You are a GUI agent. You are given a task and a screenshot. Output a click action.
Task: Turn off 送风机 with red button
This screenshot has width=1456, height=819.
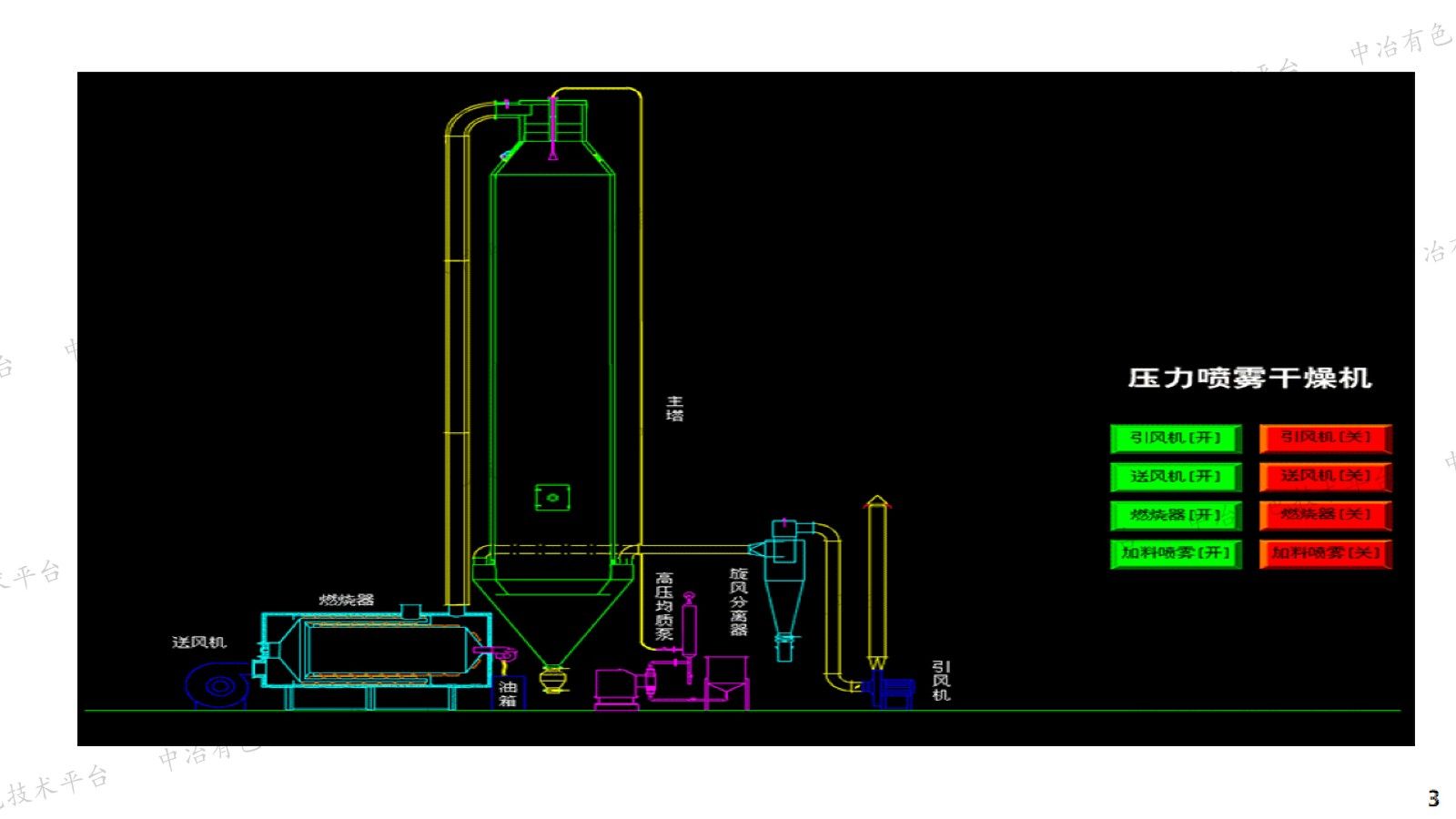point(1326,477)
